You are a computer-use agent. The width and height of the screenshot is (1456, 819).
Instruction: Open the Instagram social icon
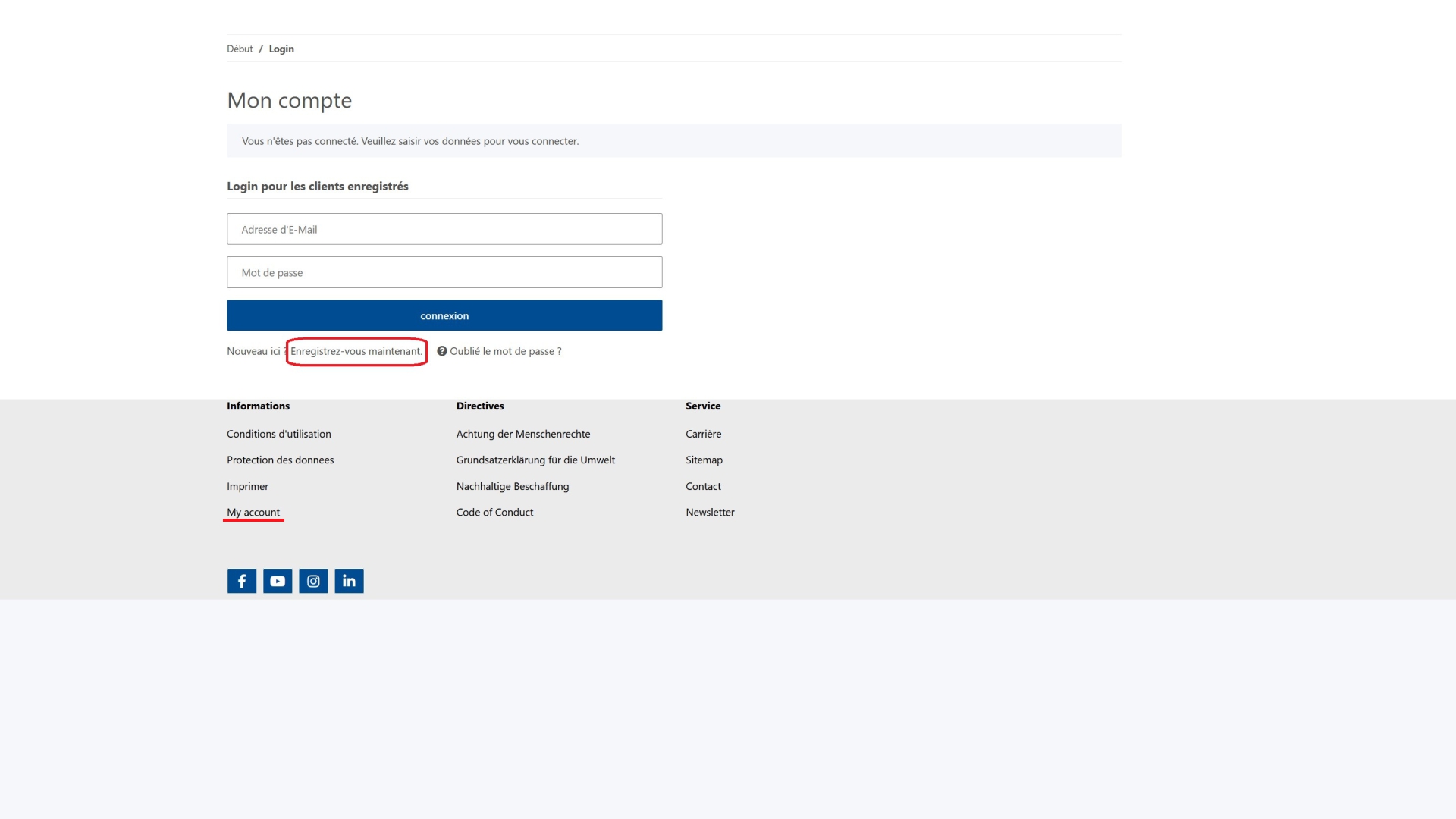point(313,581)
